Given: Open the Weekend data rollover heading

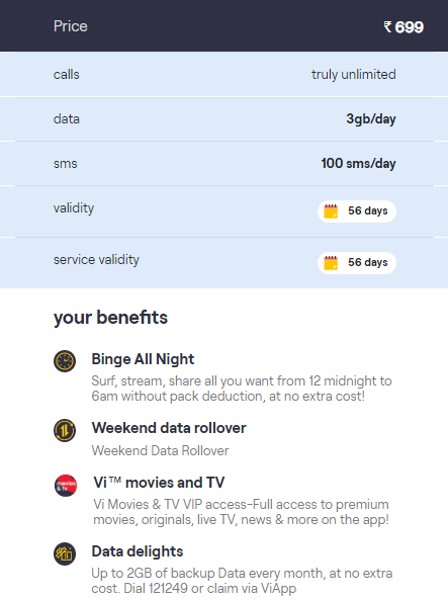Looking at the screenshot, I should 169,428.
